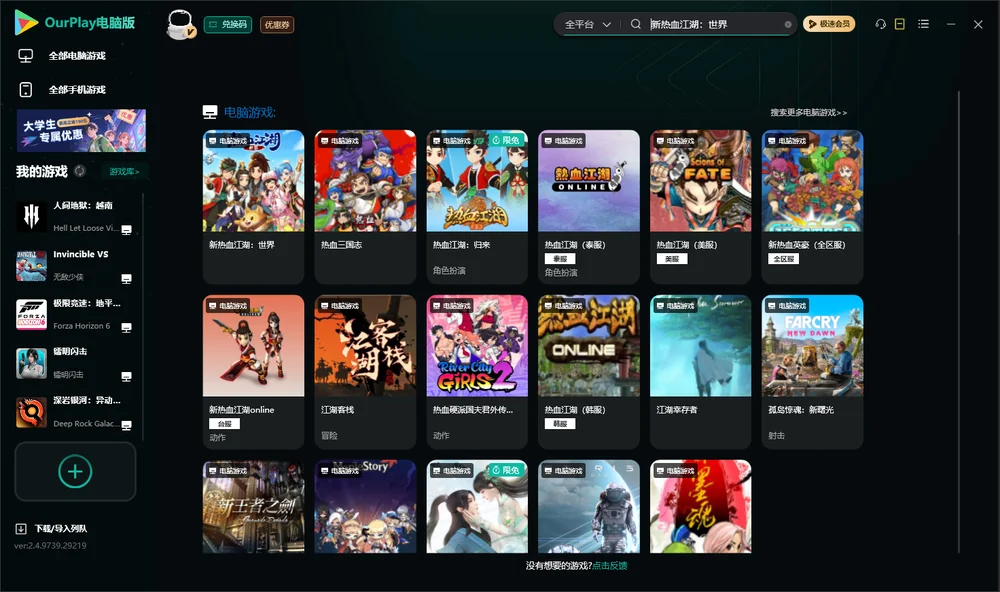Open customer support headset icon
The width and height of the screenshot is (1000, 592).
[x=881, y=24]
